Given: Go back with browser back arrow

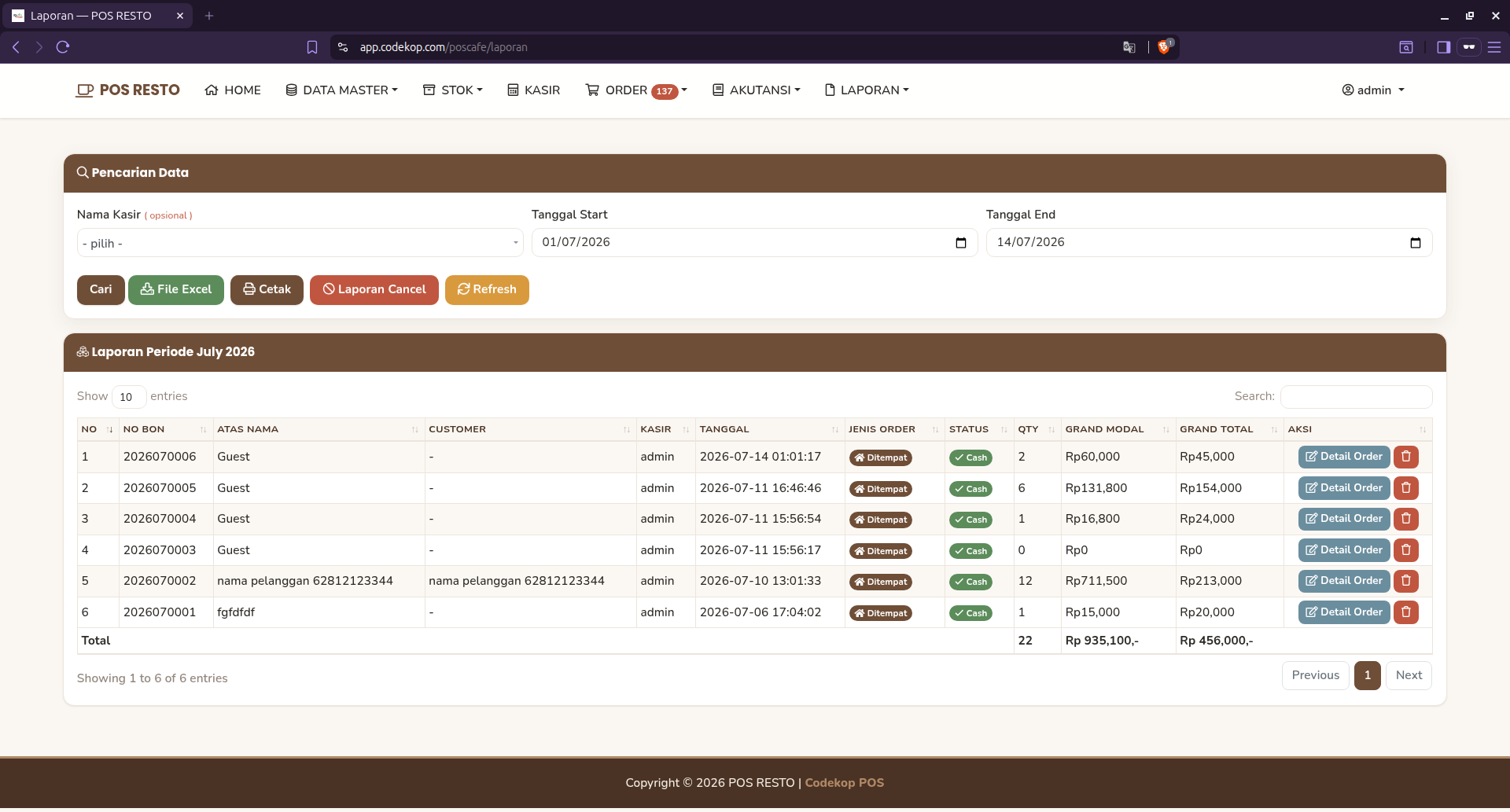Looking at the screenshot, I should 16,47.
